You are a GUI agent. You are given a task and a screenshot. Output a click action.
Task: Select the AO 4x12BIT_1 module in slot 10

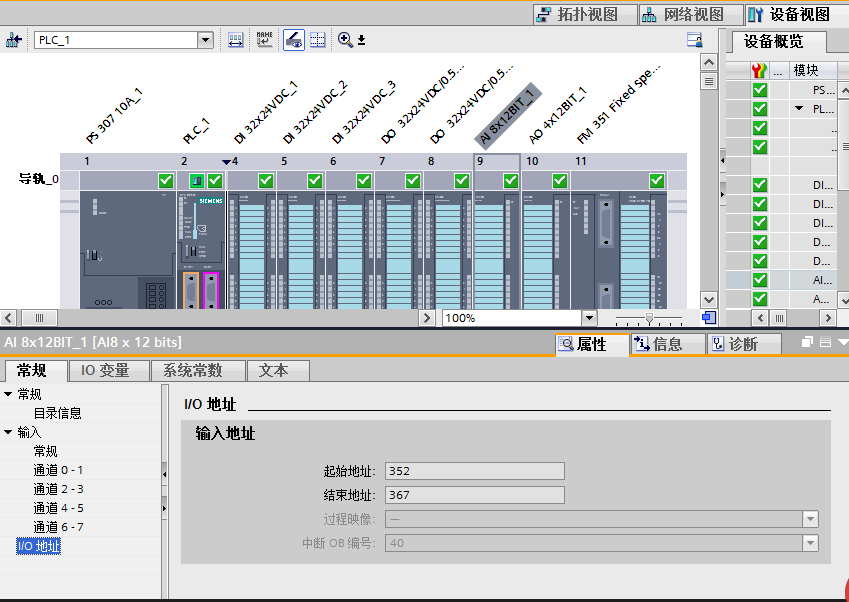click(546, 249)
